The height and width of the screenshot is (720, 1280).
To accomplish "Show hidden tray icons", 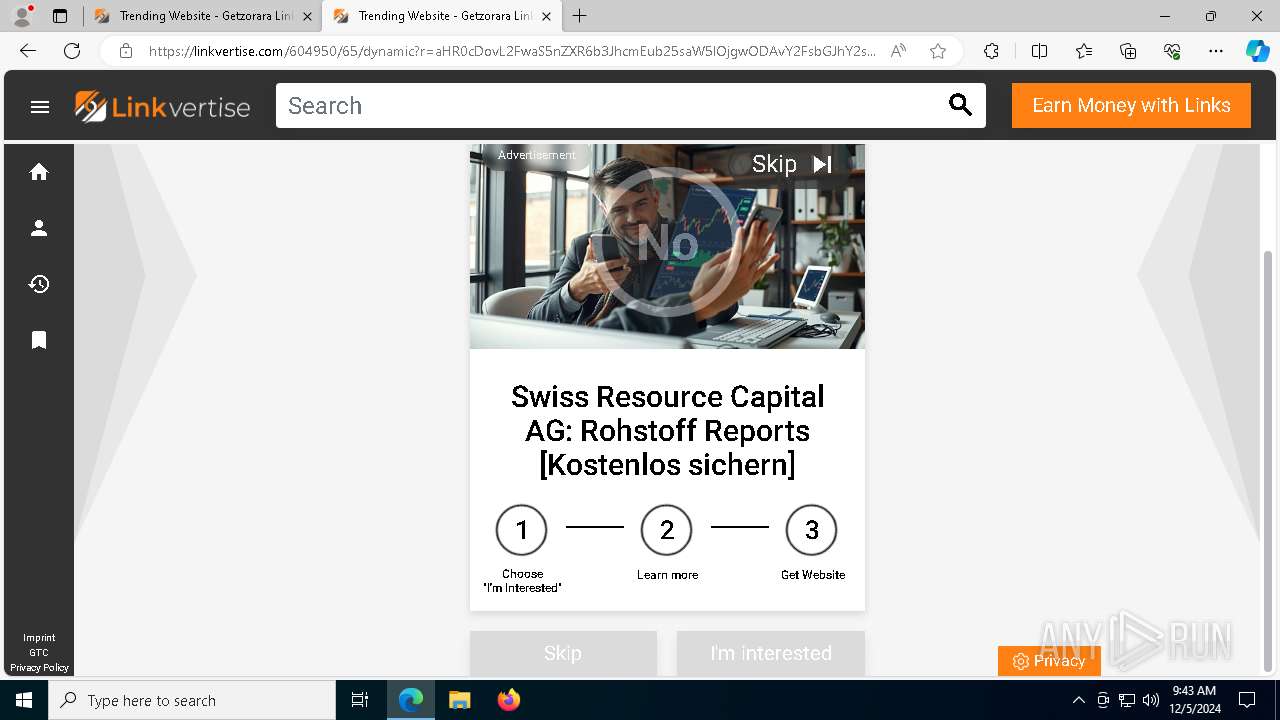I will point(1078,700).
